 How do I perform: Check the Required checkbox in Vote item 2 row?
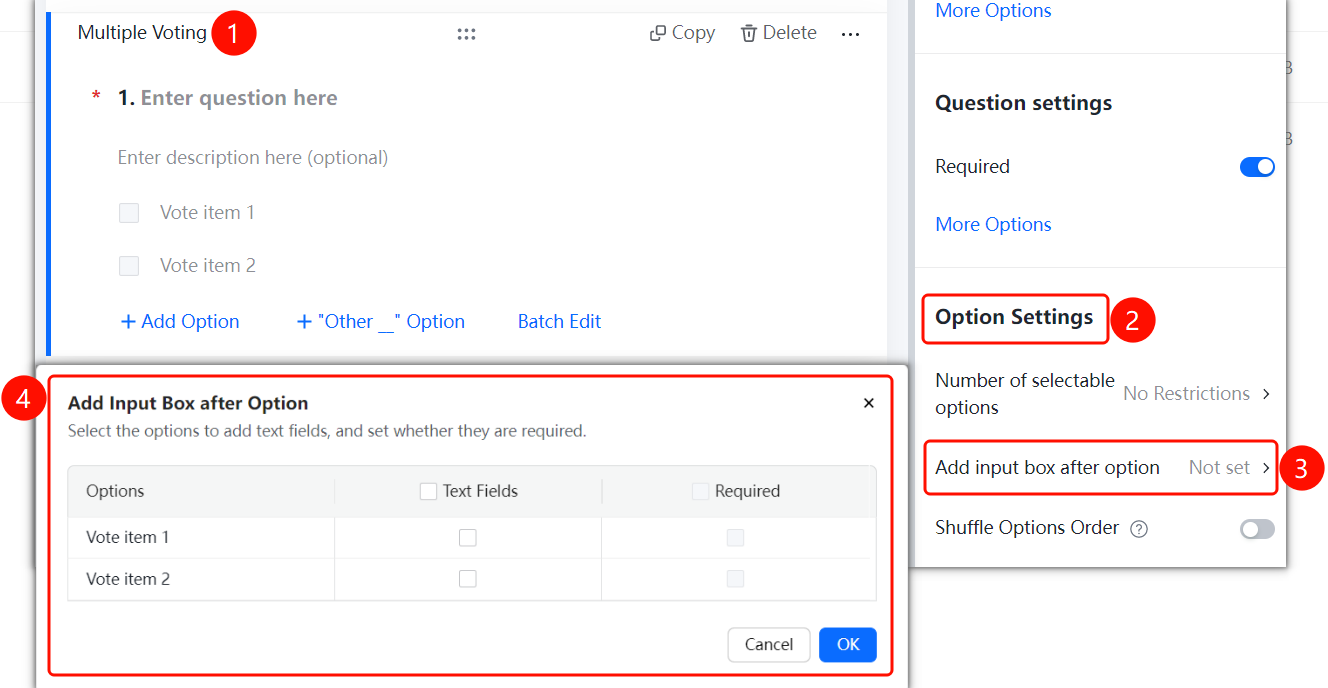pos(735,579)
